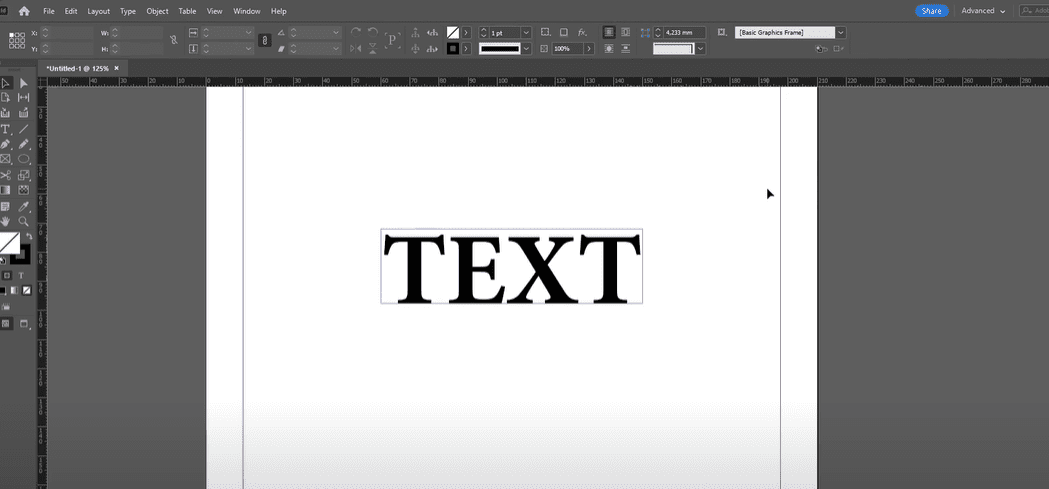Expand the opacity 100% slider arrow

(589, 48)
